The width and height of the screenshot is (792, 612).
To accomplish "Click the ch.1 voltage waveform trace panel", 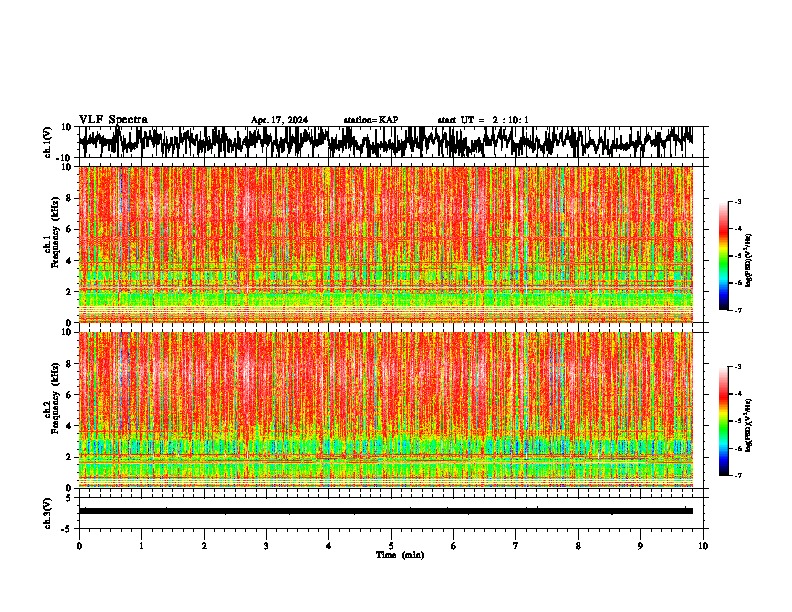I will point(390,142).
